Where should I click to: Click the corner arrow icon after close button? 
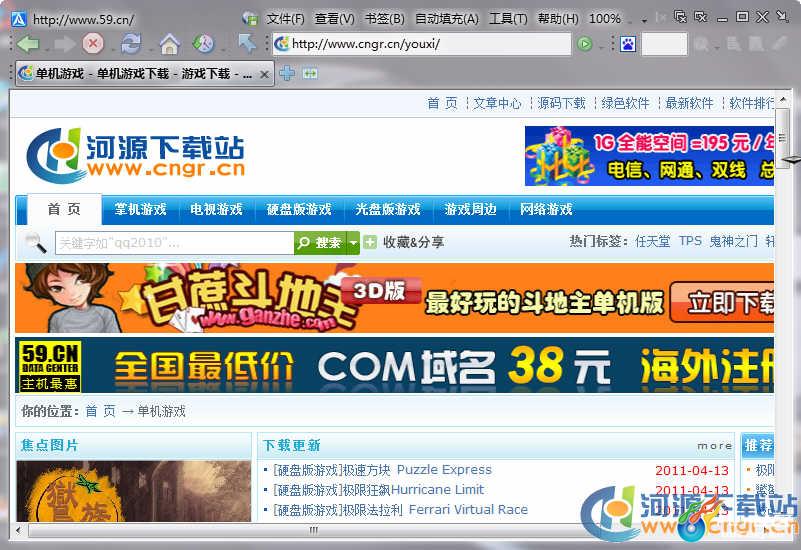782,17
